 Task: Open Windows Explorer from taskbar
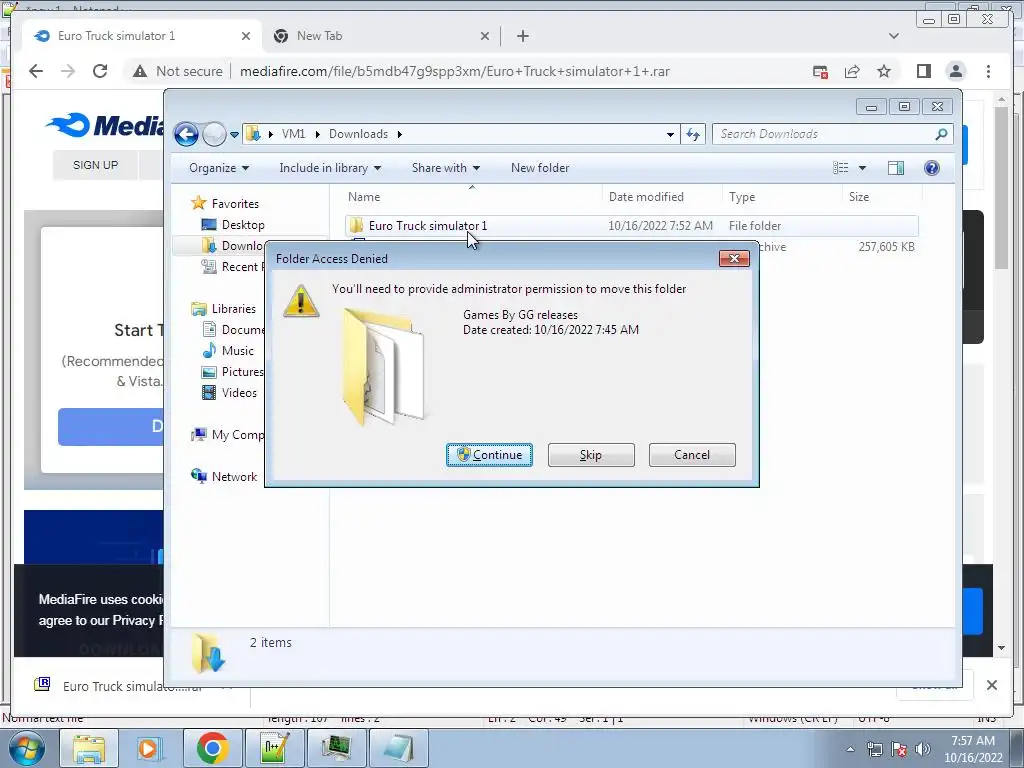[x=89, y=748]
